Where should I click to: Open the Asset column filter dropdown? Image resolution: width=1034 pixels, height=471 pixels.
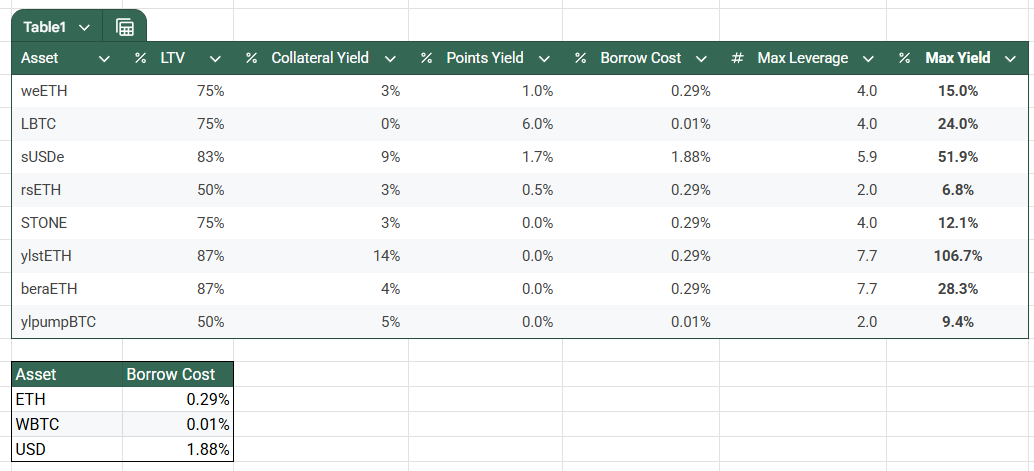click(104, 59)
